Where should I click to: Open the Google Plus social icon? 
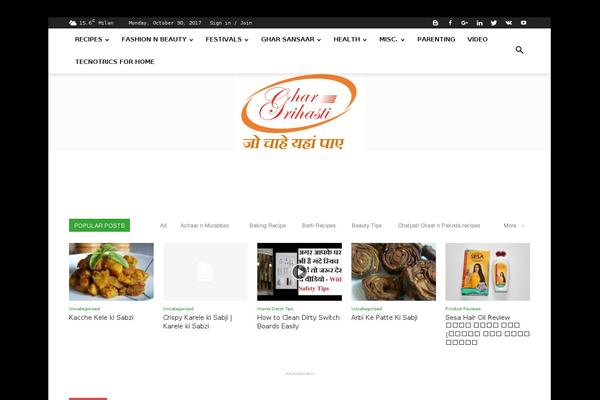coord(465,23)
